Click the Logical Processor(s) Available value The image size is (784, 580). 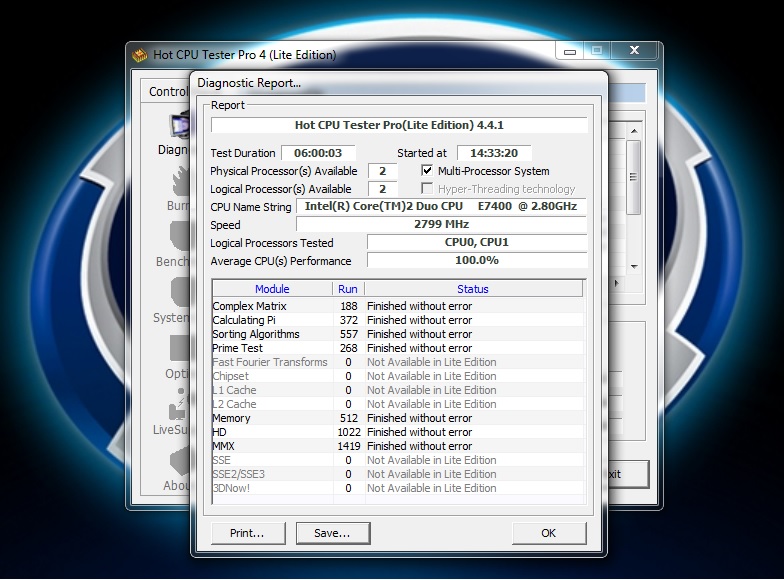coord(382,189)
